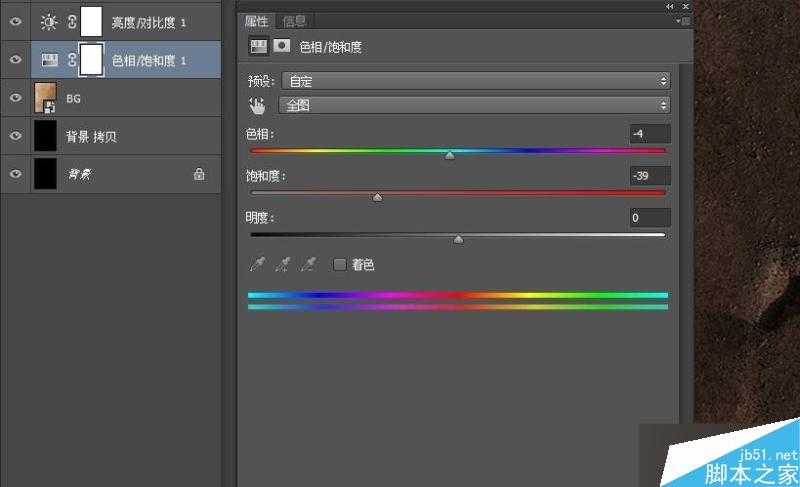Screen dimensions: 800x487
Task: Click the mask icon in properties header
Action: (x=282, y=45)
